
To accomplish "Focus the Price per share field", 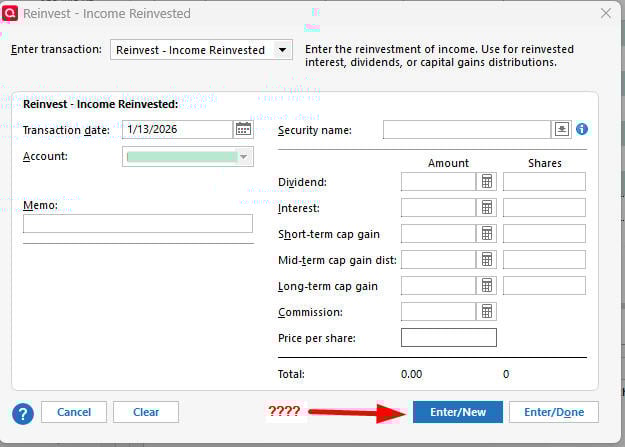I will (x=449, y=337).
